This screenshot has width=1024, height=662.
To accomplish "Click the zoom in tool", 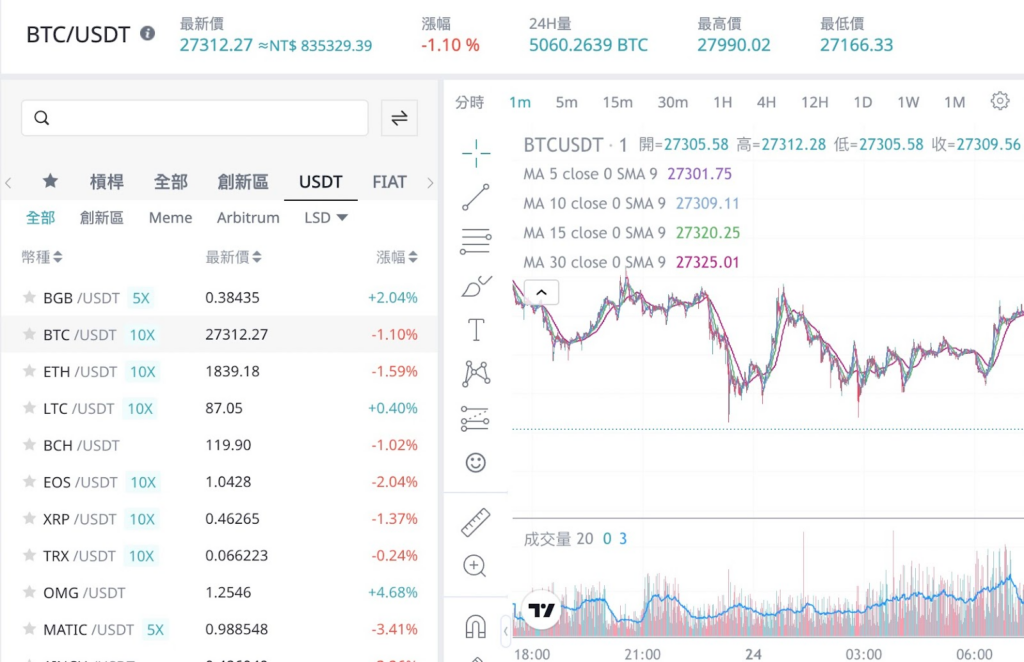I will [476, 566].
